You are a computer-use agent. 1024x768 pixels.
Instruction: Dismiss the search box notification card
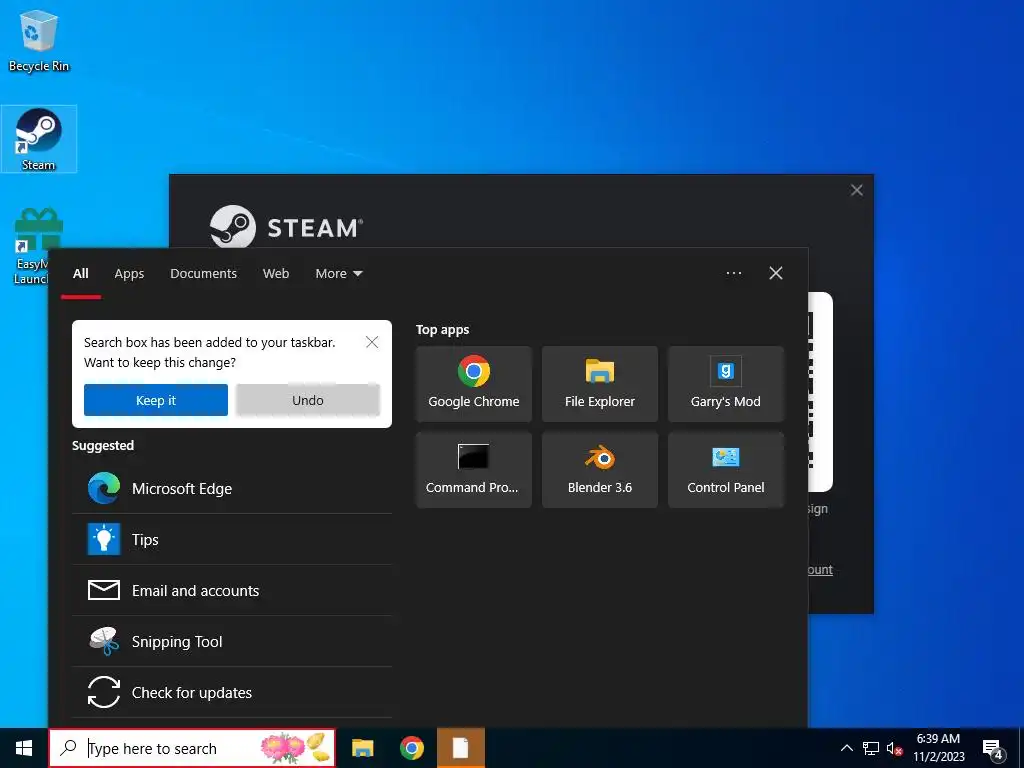point(372,342)
